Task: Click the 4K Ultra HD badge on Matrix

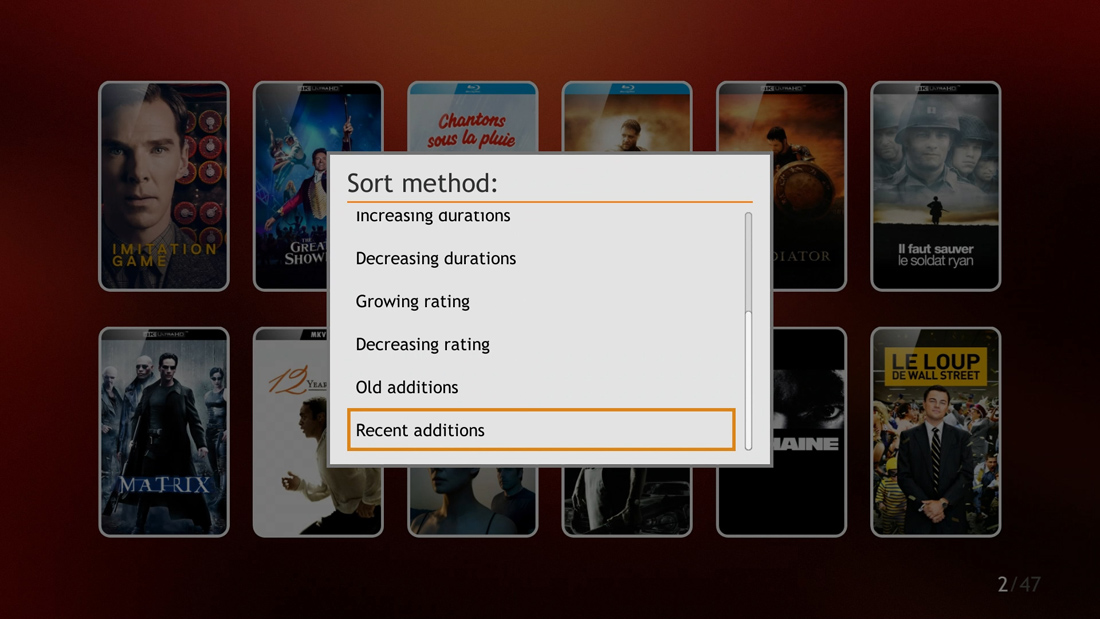Action: [x=164, y=335]
